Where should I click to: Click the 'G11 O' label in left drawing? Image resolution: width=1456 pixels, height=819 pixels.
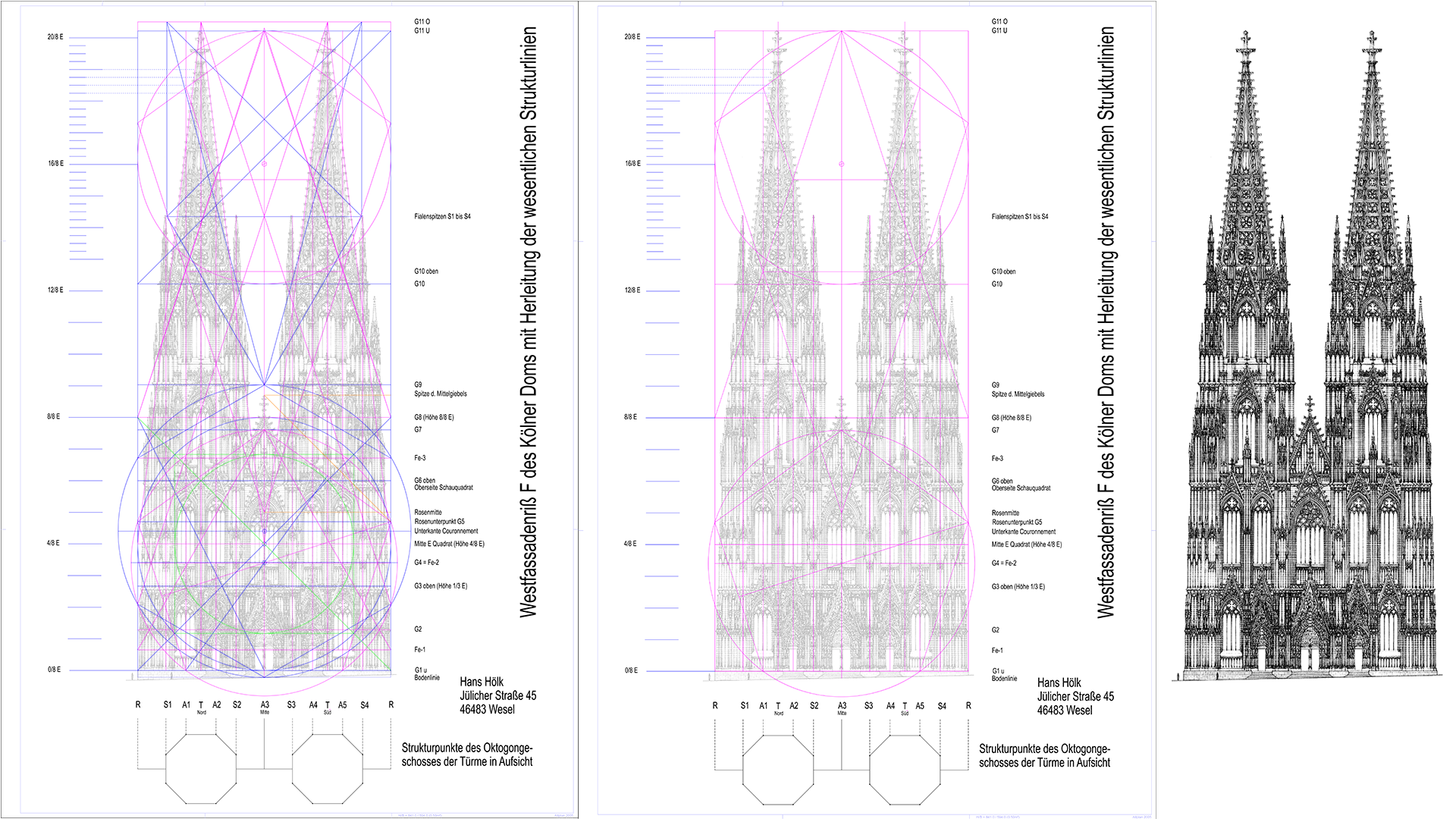(422, 22)
